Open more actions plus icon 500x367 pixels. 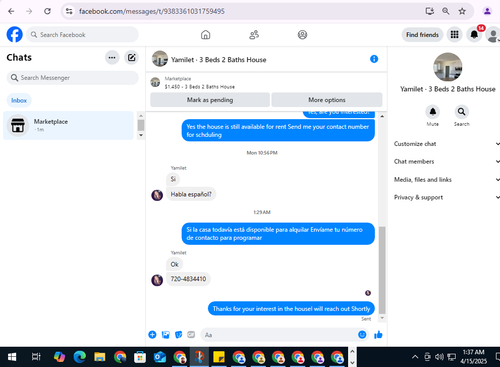click(152, 335)
